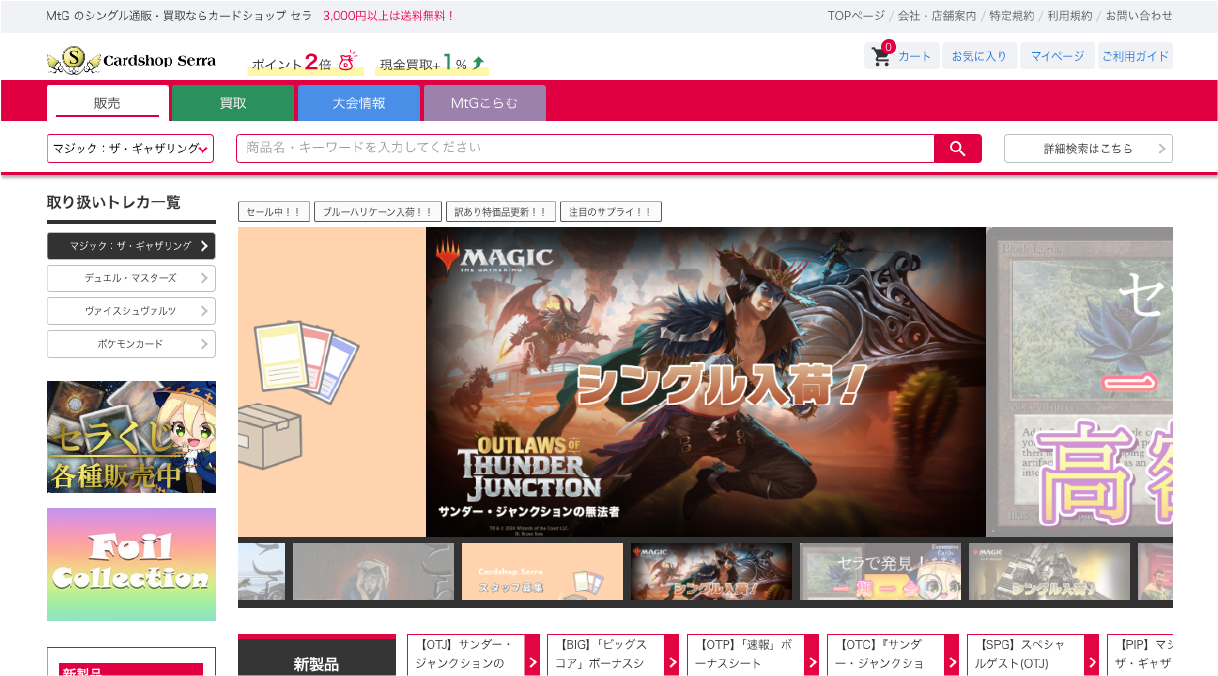The width and height of the screenshot is (1218, 676).
Task: Open the セラくじ 各種販売中 banner
Action: click(131, 437)
